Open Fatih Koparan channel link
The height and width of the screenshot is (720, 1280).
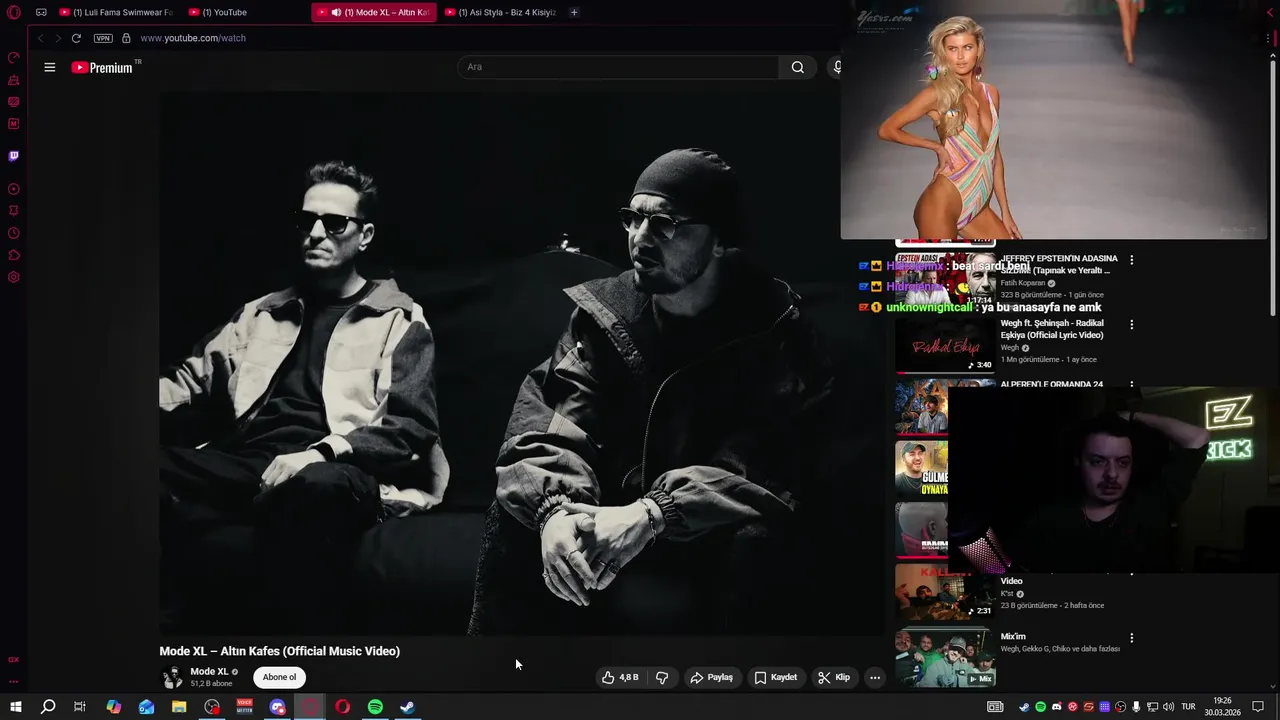[1022, 283]
